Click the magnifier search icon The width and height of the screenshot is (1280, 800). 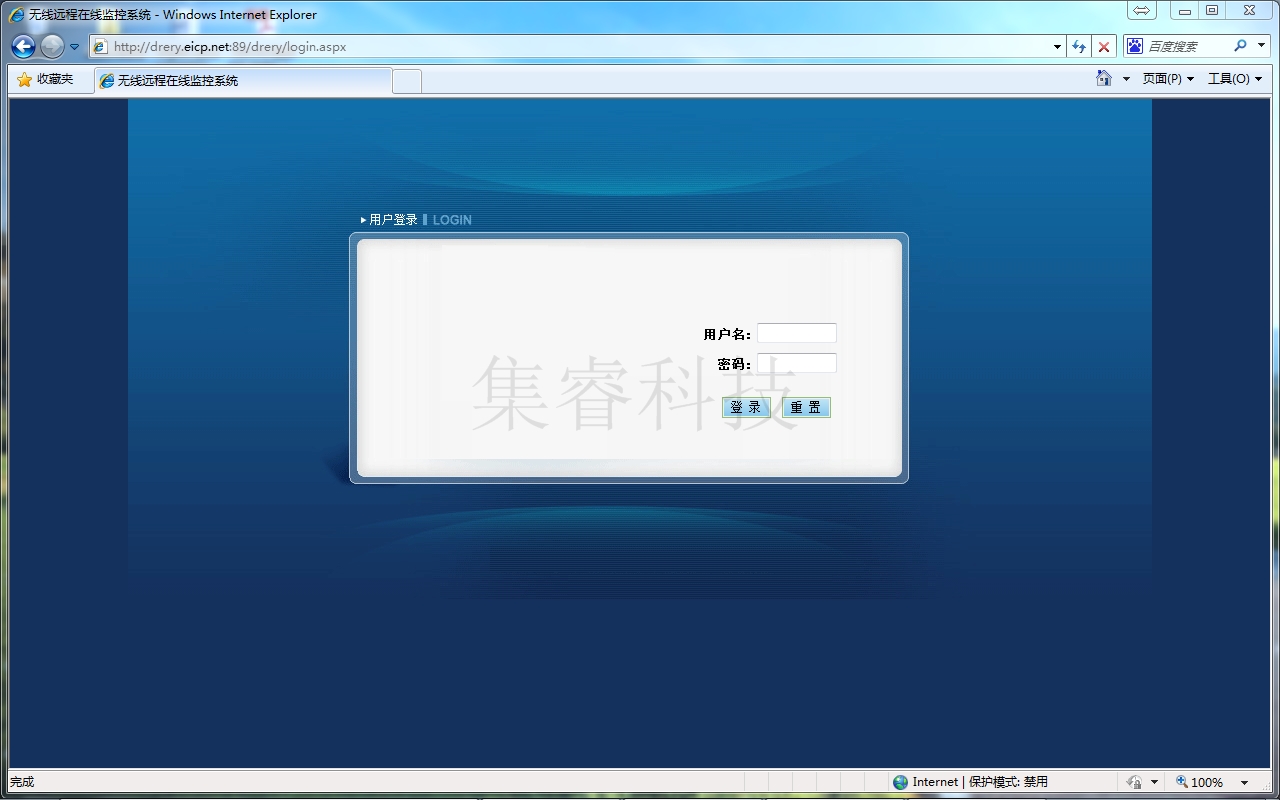[1240, 46]
